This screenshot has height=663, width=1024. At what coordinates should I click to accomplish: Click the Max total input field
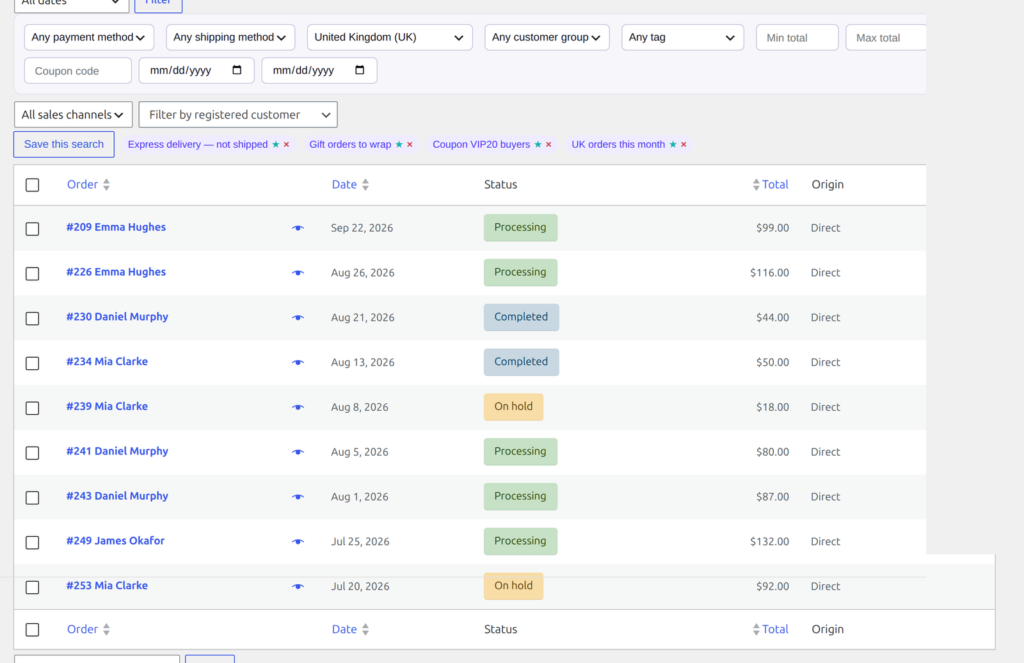[886, 38]
